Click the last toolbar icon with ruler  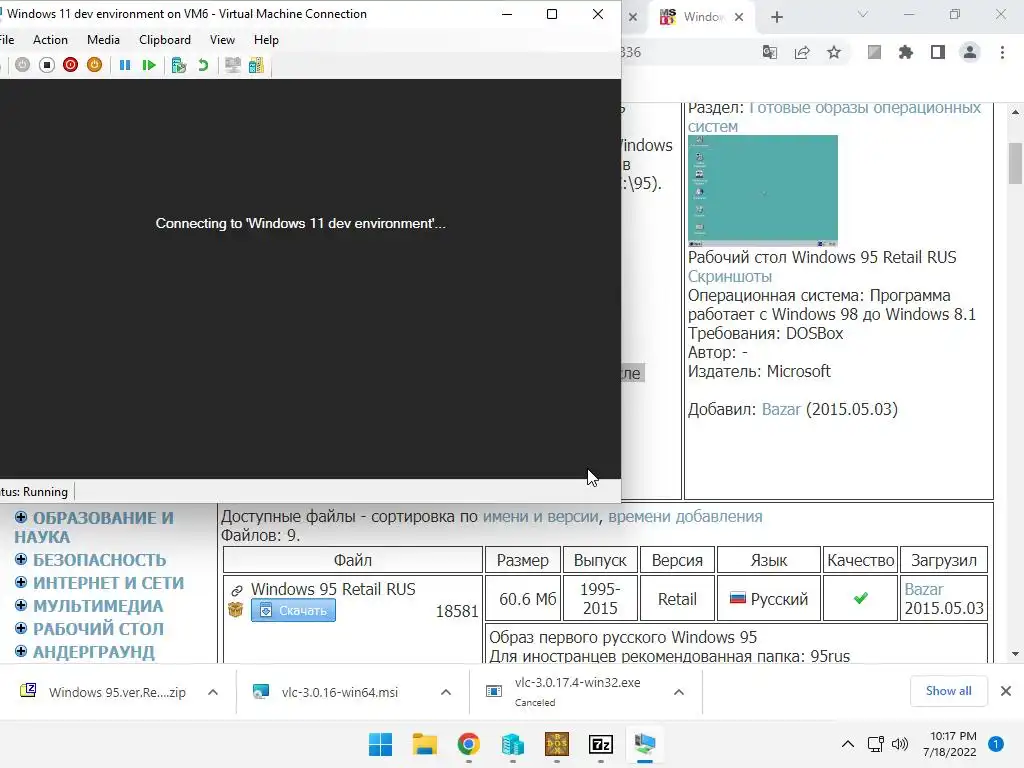tap(256, 65)
